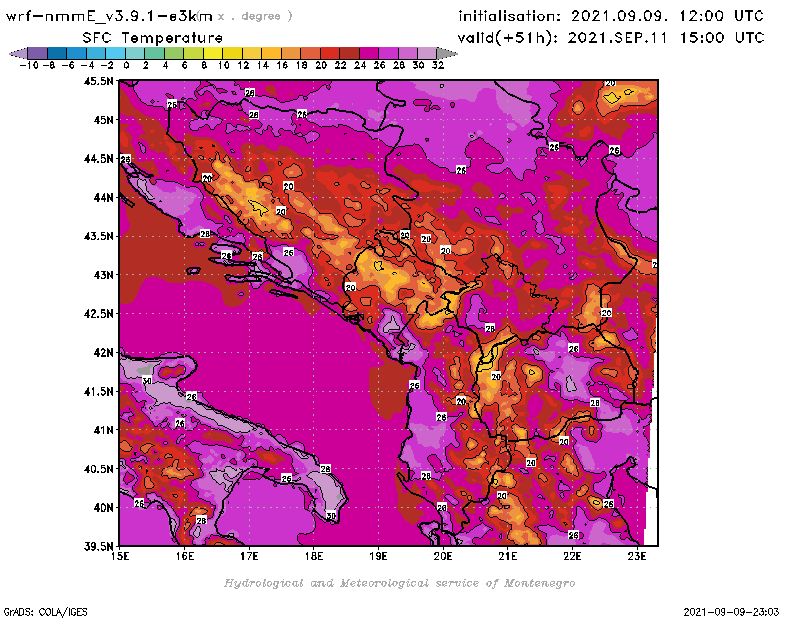800x618 pixels.
Task: Click the '44N' latitude axis label
Action: pos(103,197)
